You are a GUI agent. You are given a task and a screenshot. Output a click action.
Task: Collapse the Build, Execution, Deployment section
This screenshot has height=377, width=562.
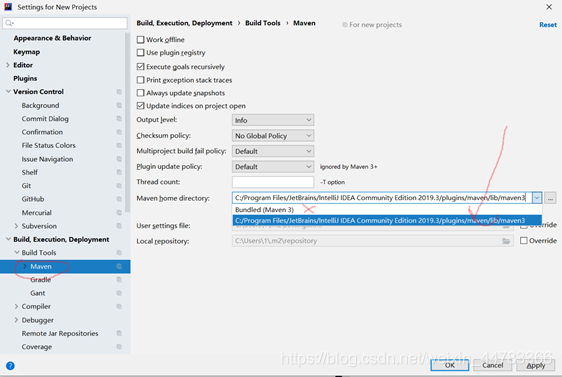pyautogui.click(x=8, y=239)
